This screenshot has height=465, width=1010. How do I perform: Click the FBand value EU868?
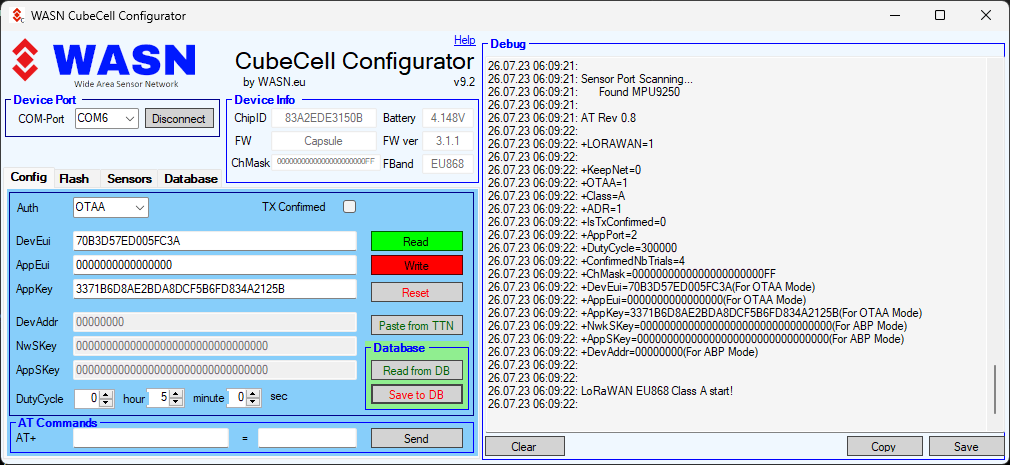coord(448,164)
